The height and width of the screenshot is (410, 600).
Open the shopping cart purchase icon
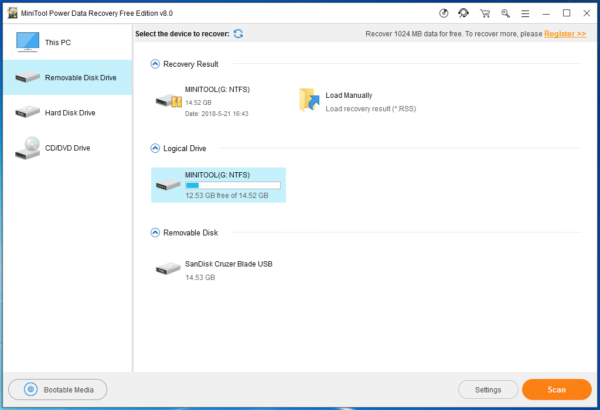coord(485,13)
